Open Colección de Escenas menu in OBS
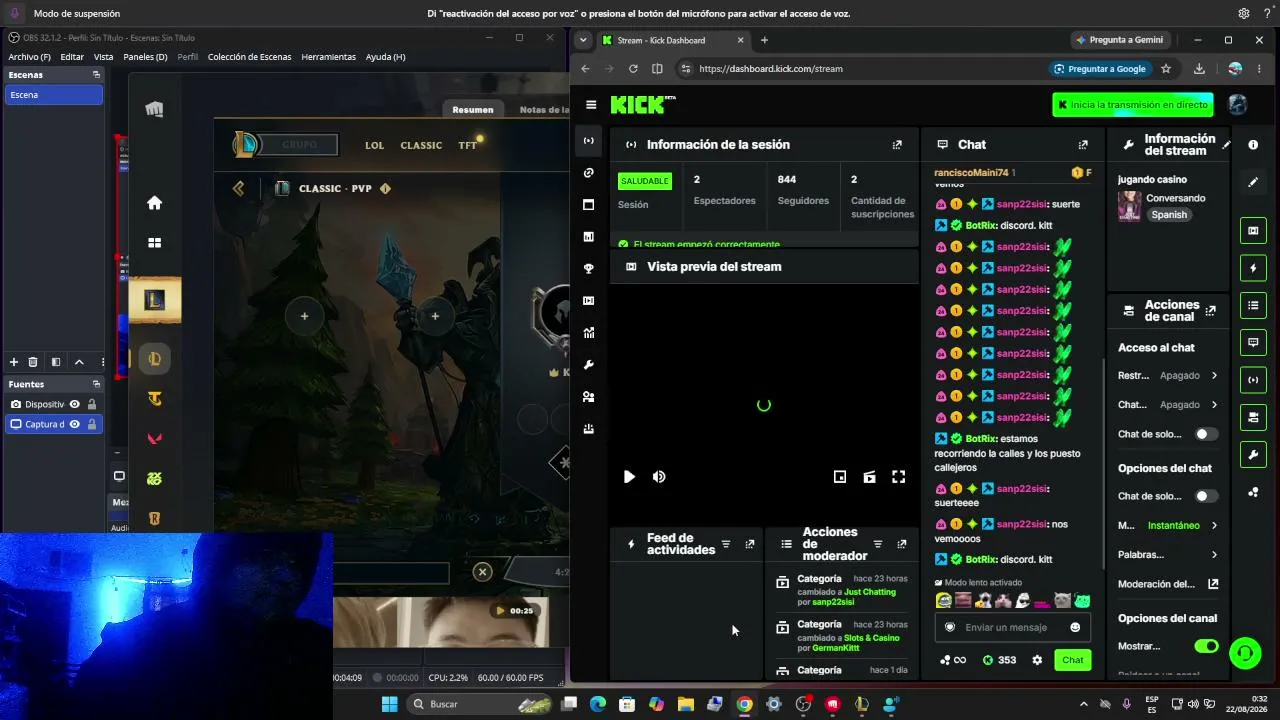Image resolution: width=1280 pixels, height=720 pixels. (249, 57)
